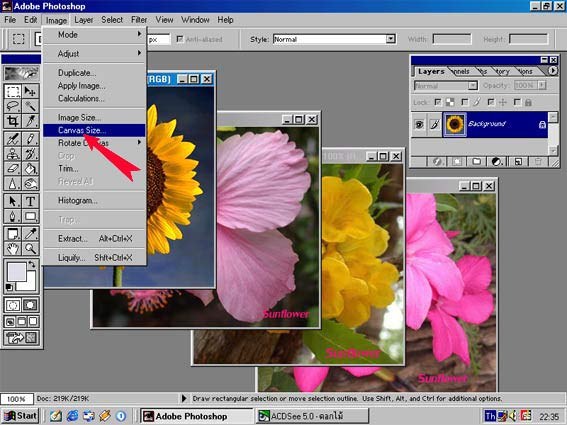
Task: Select the Pen tool
Action: [x=13, y=216]
